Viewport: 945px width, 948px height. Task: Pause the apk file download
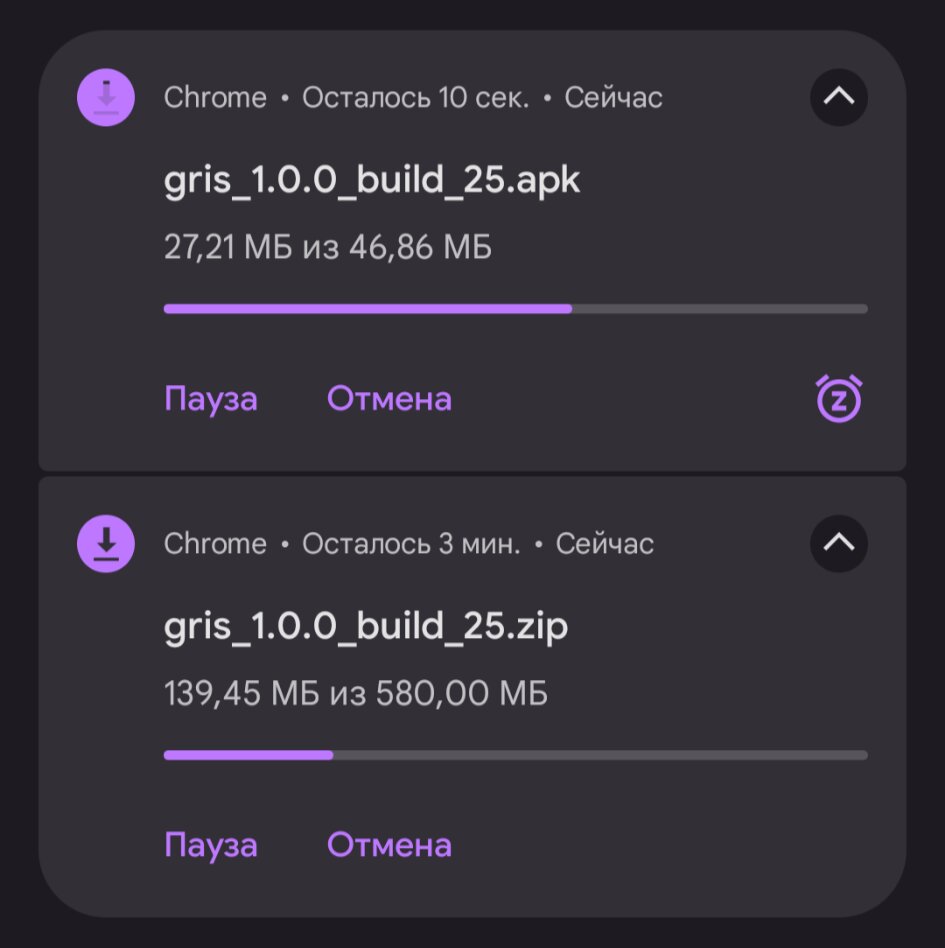(x=210, y=399)
